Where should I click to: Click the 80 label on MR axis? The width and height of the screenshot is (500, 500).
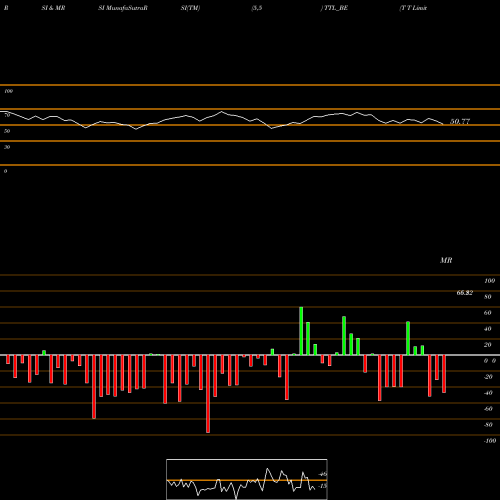[x=488, y=297]
